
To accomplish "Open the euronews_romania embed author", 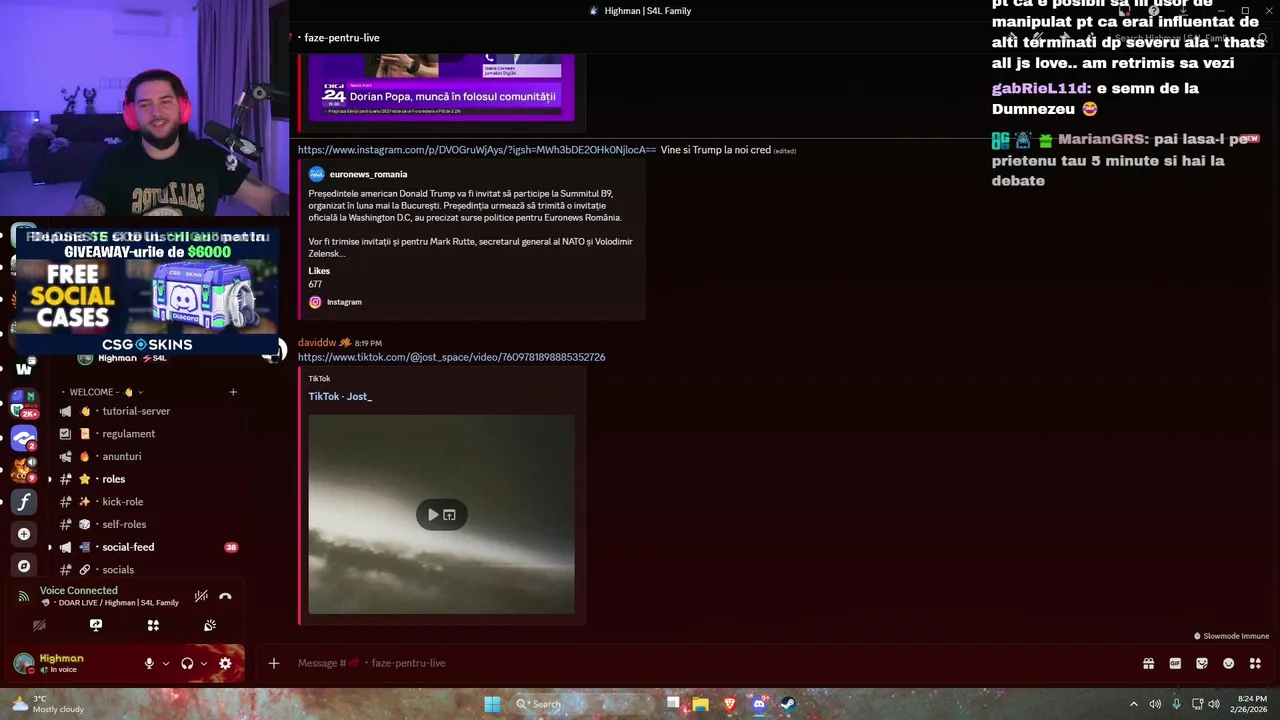I will tap(368, 174).
